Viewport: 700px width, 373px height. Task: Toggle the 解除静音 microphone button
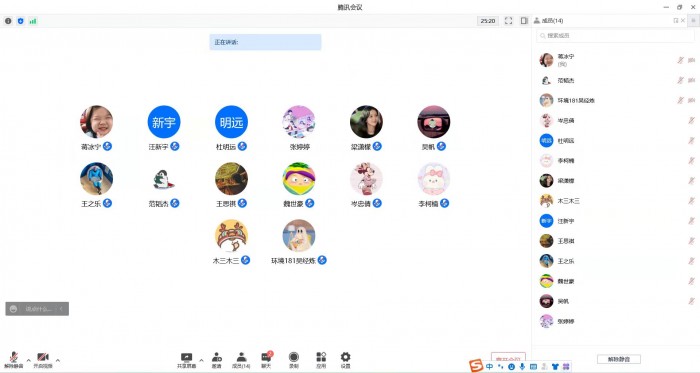[x=14, y=360]
